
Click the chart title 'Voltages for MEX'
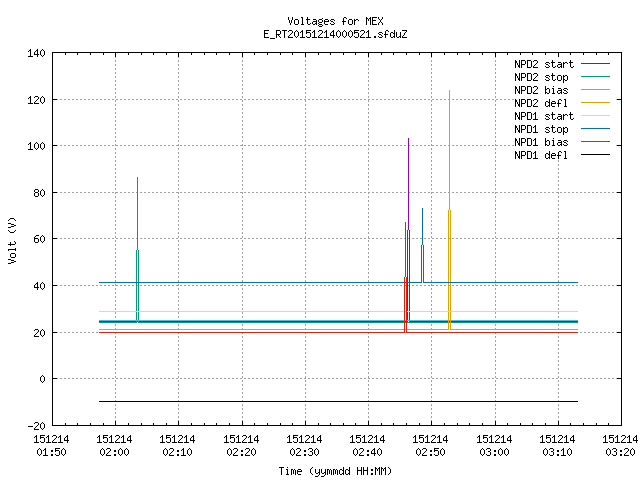point(335,21)
